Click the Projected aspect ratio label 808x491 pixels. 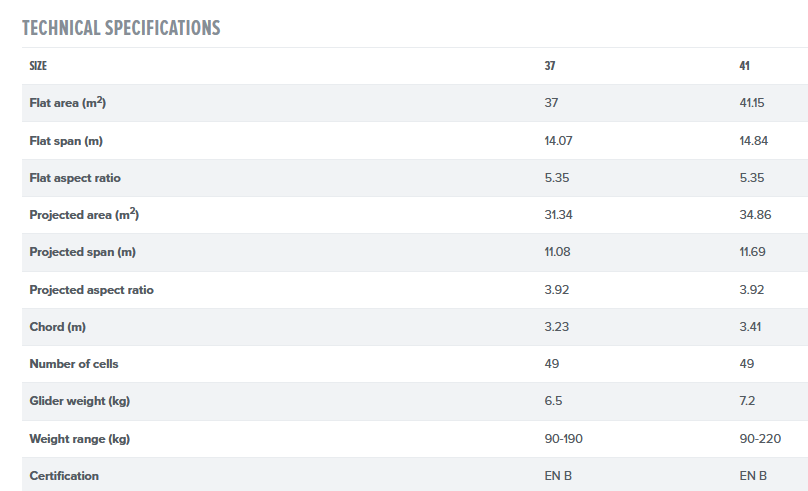(x=91, y=290)
